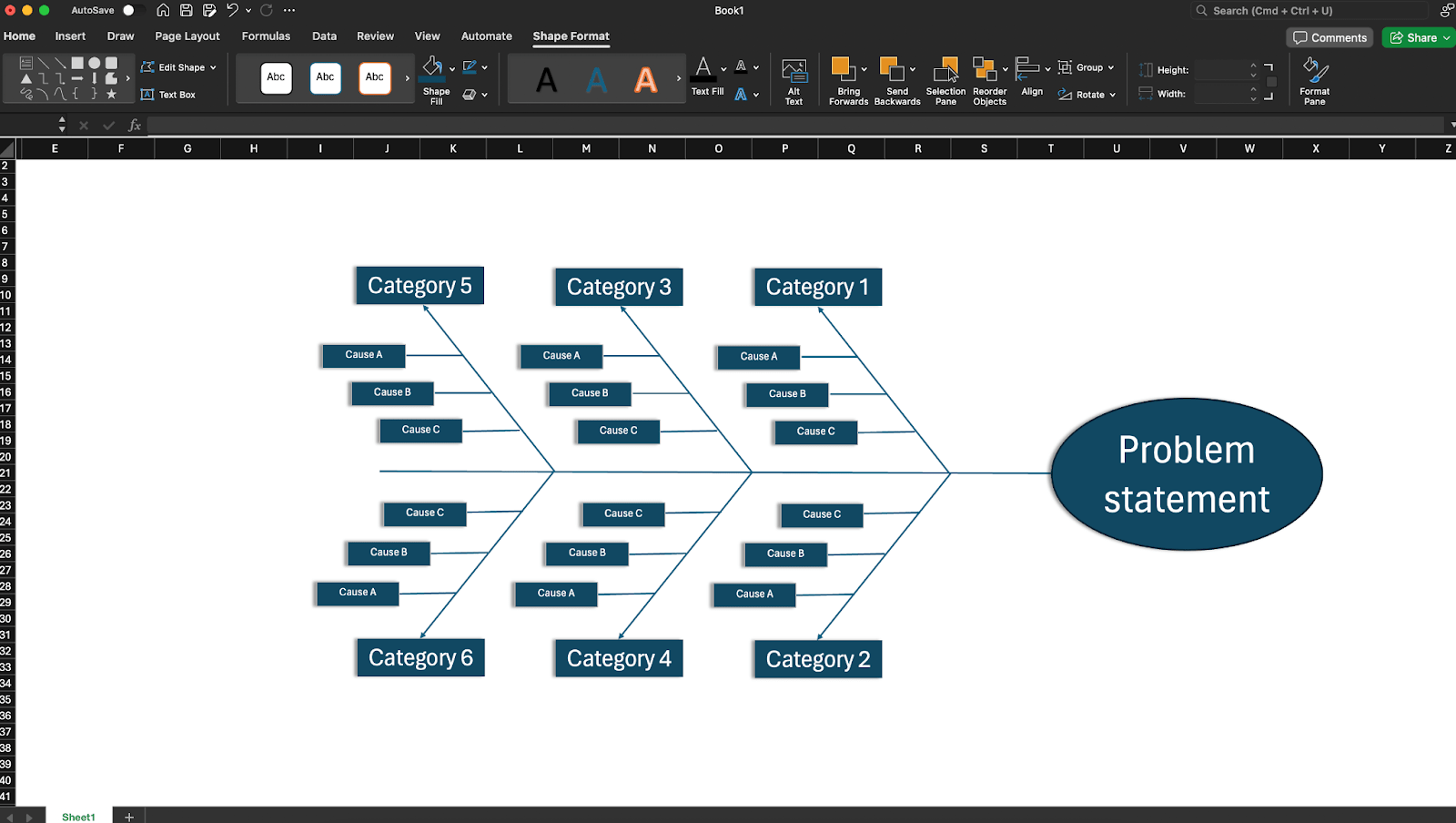Open the Format Pane
This screenshot has height=823, width=1456.
pos(1313,79)
